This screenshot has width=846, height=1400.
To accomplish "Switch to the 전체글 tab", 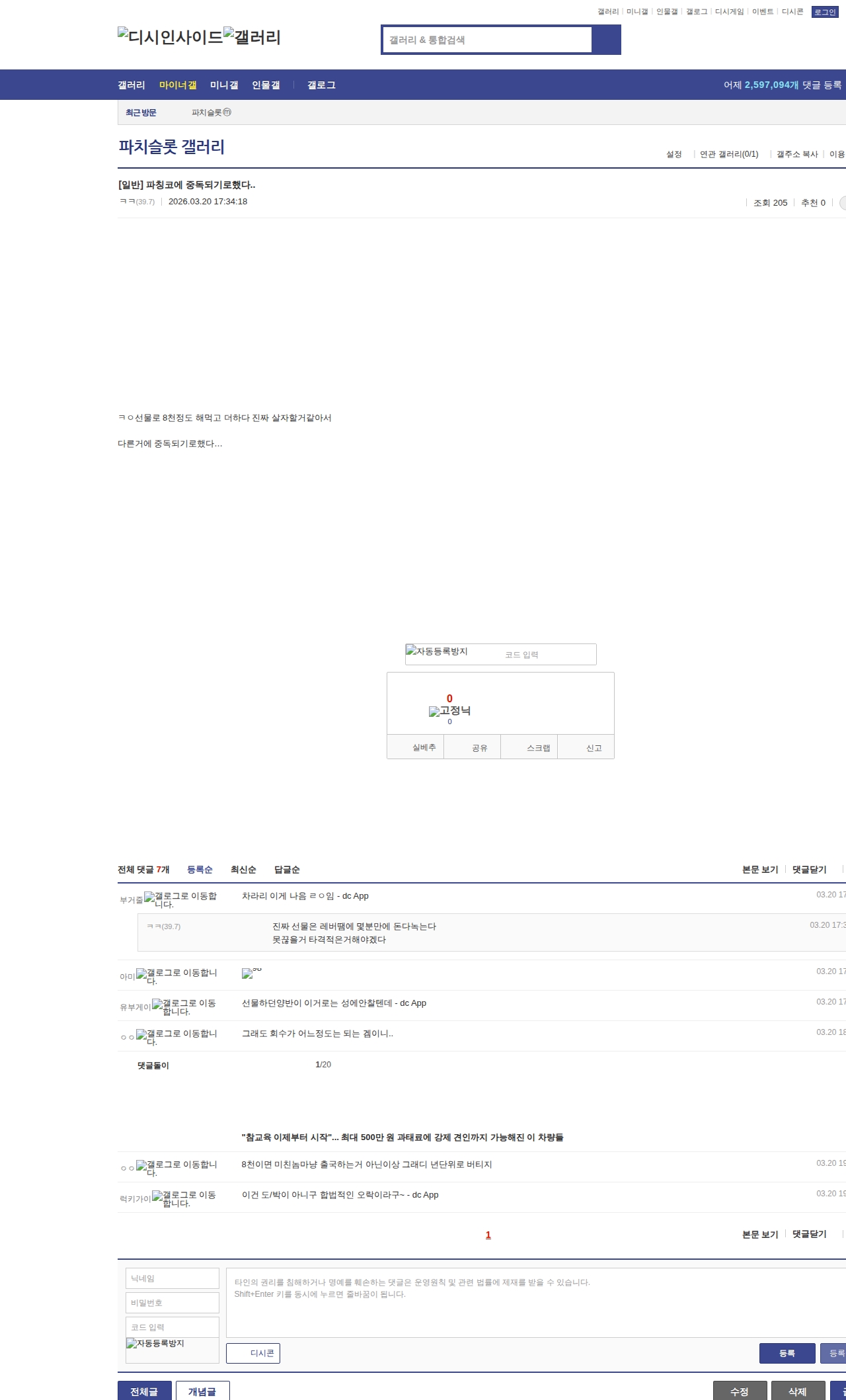I will [x=145, y=1391].
